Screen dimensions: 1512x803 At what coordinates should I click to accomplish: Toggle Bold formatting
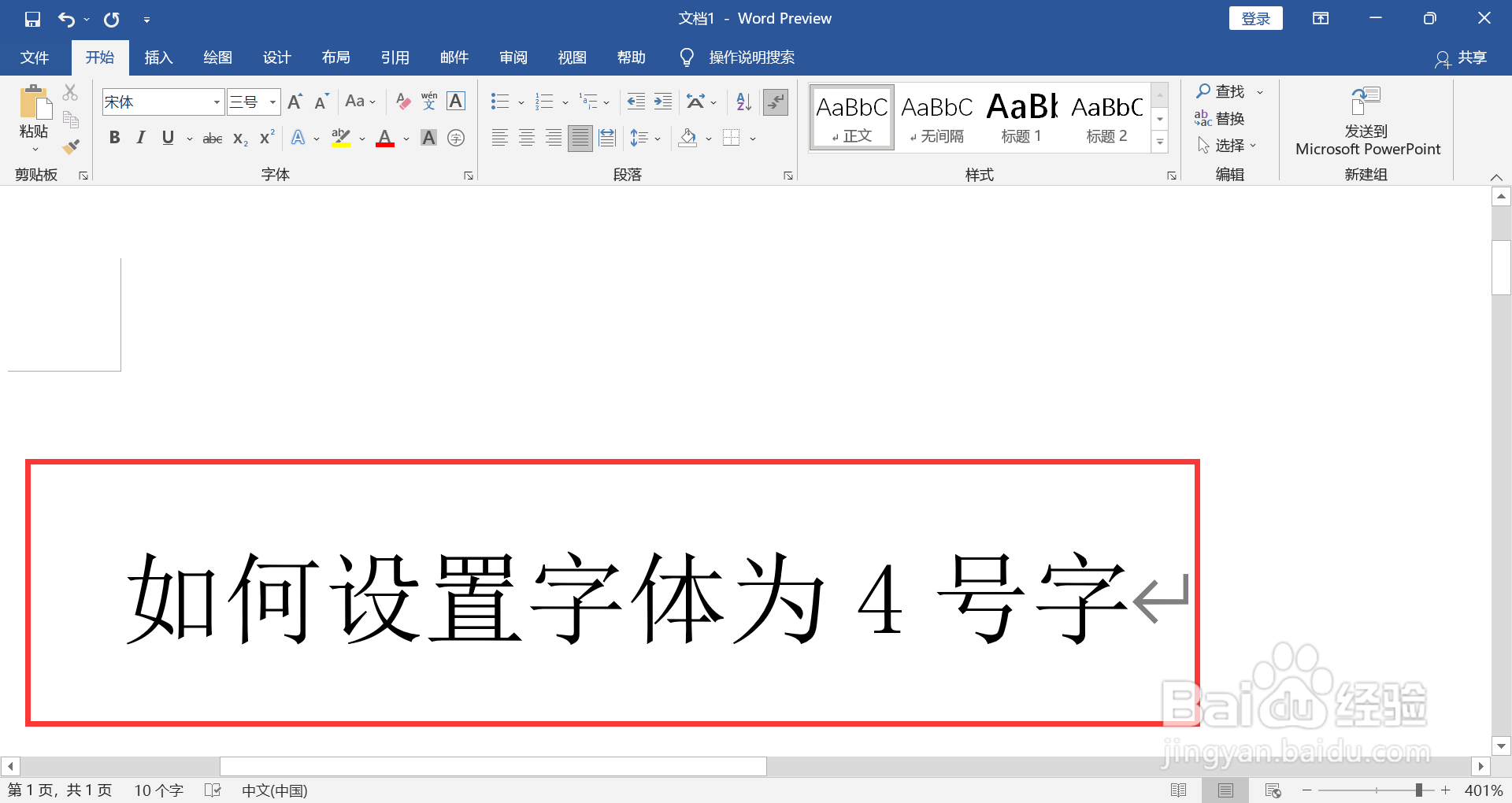tap(115, 138)
